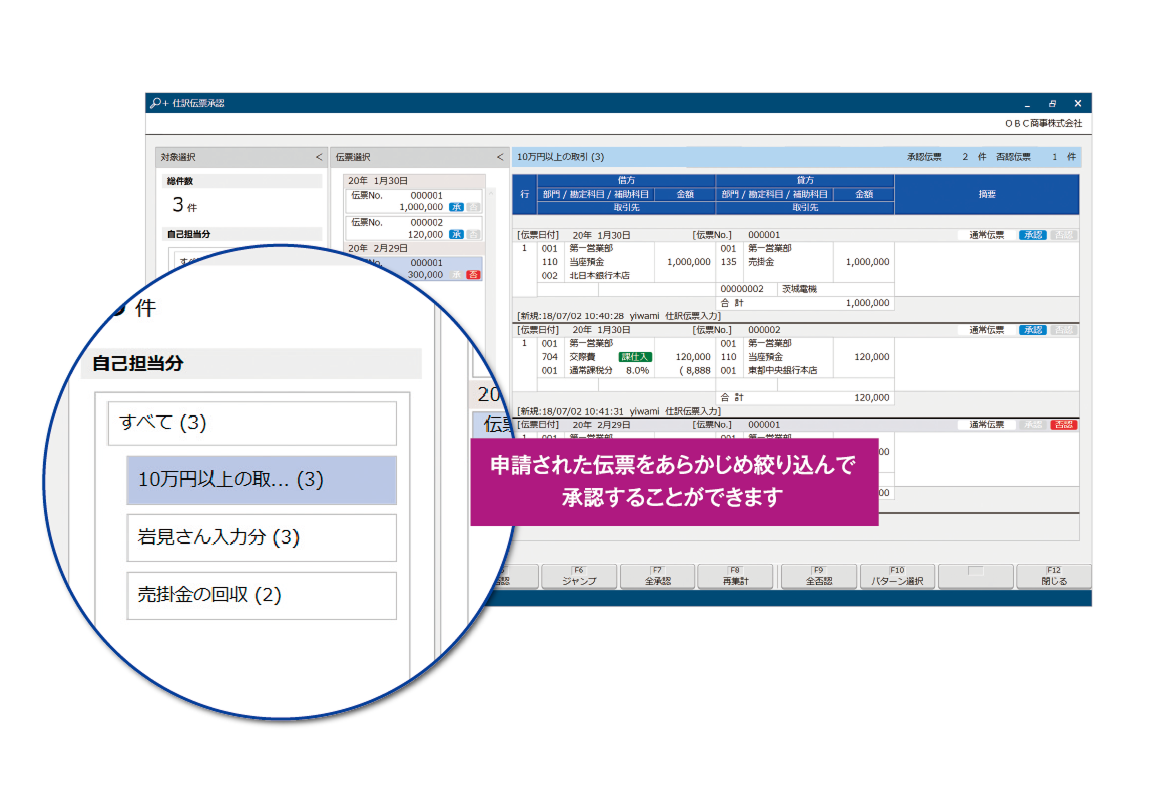Viewport: 1156px width, 797px height.
Task: Click the 東都中央銀行本店 cell
Action: tap(783, 371)
